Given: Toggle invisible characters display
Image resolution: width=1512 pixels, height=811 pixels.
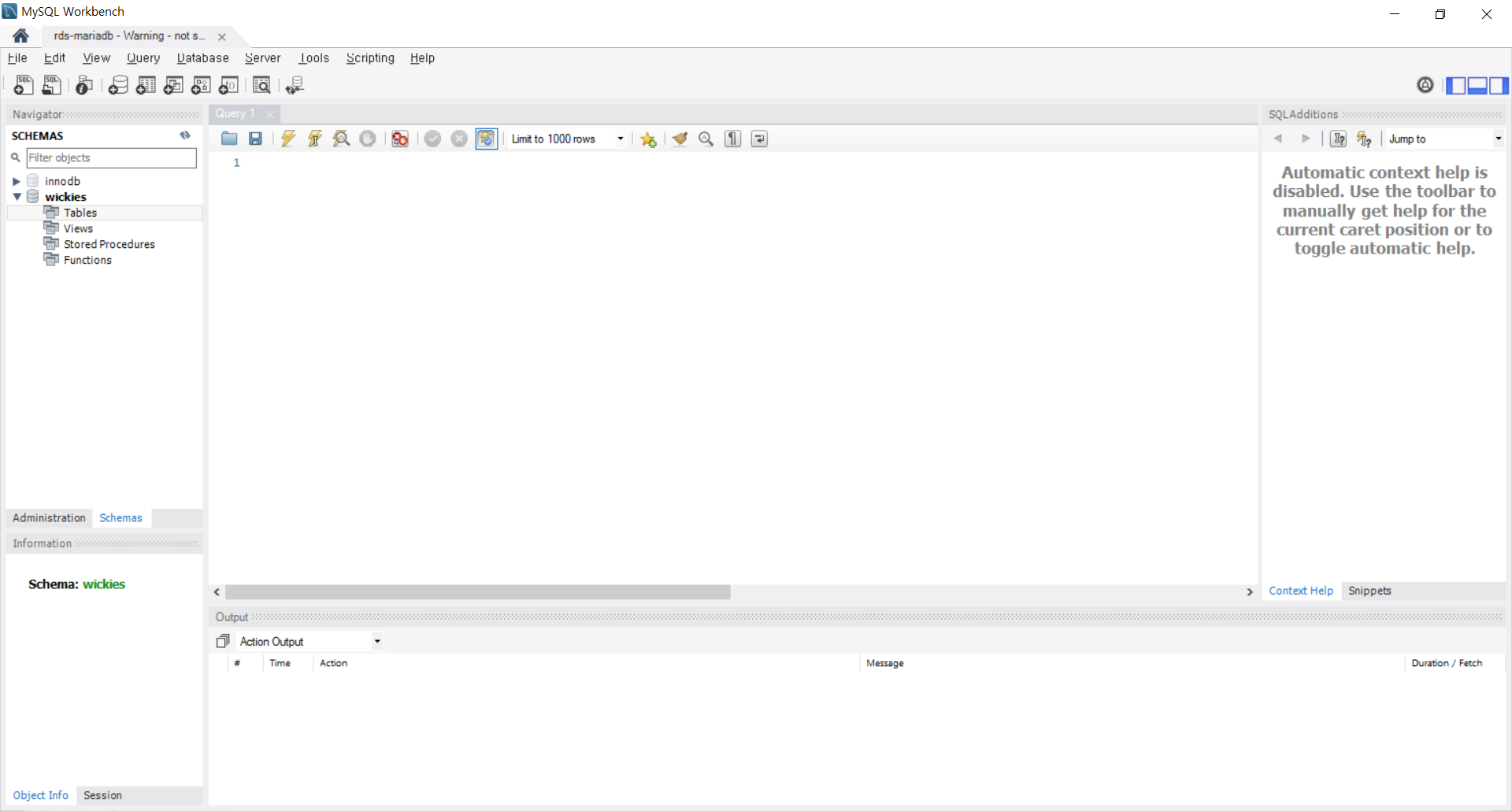Looking at the screenshot, I should 733,139.
